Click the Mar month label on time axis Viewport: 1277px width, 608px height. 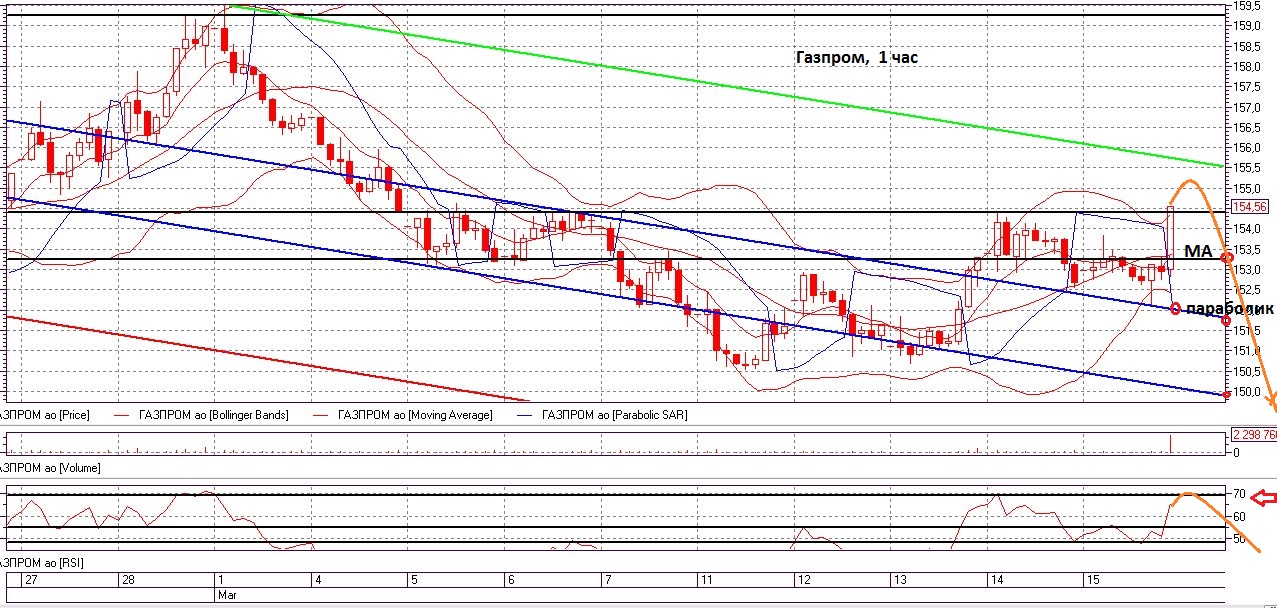(227, 593)
